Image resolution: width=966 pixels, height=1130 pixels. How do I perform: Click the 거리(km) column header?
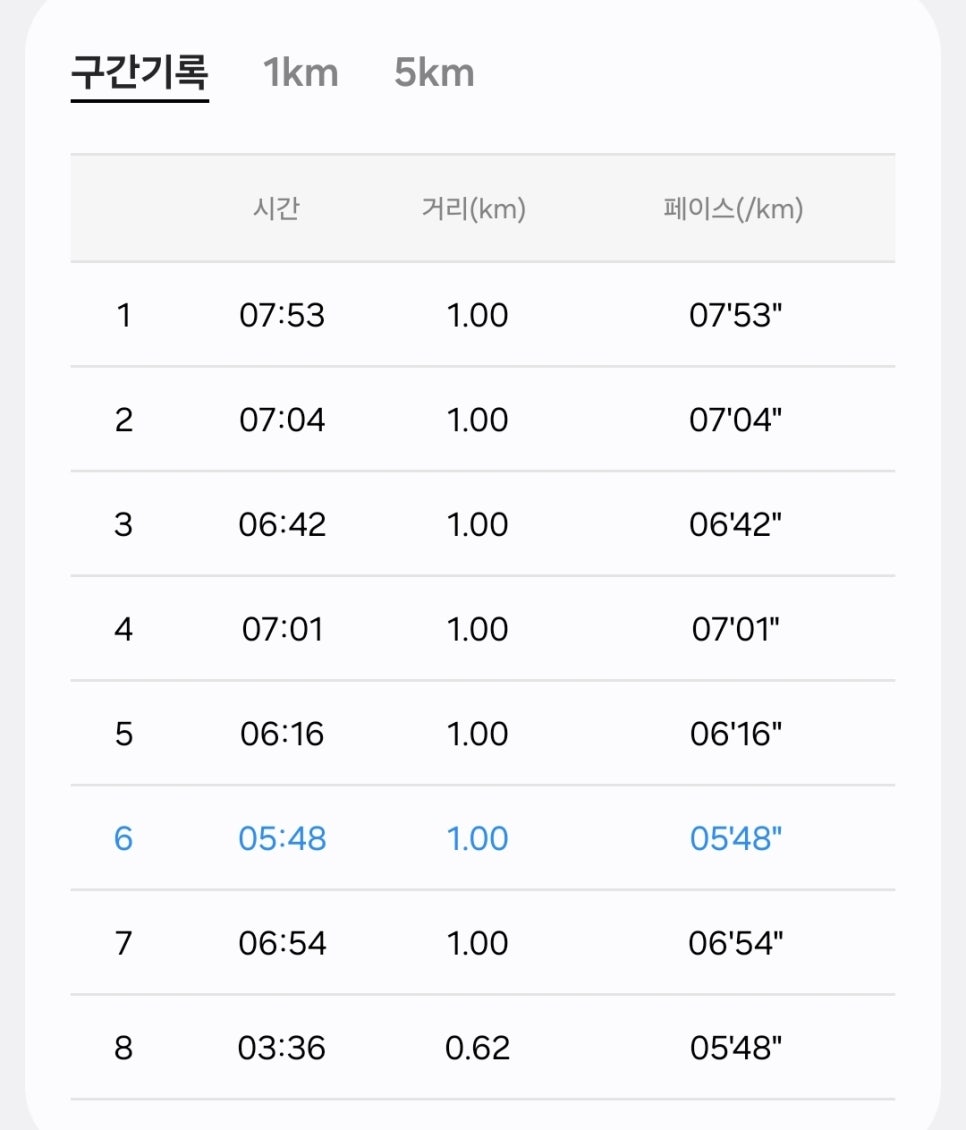coord(474,209)
